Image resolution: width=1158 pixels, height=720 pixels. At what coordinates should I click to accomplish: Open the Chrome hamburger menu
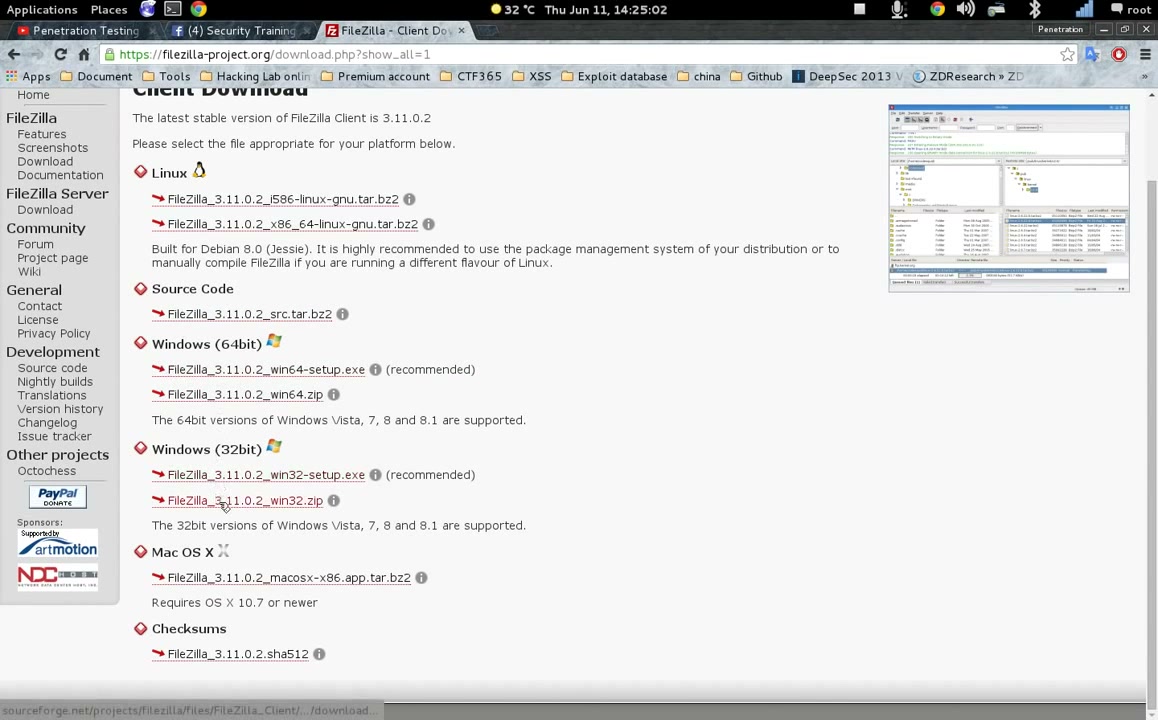(x=1145, y=54)
